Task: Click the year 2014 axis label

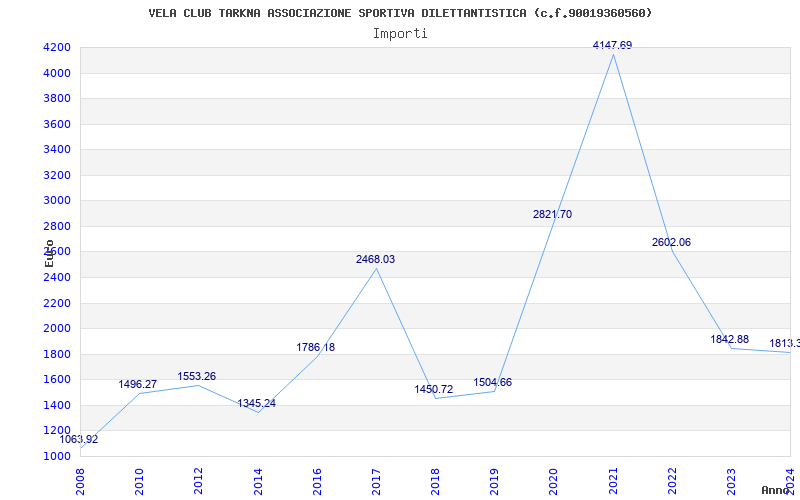Action: 258,482
